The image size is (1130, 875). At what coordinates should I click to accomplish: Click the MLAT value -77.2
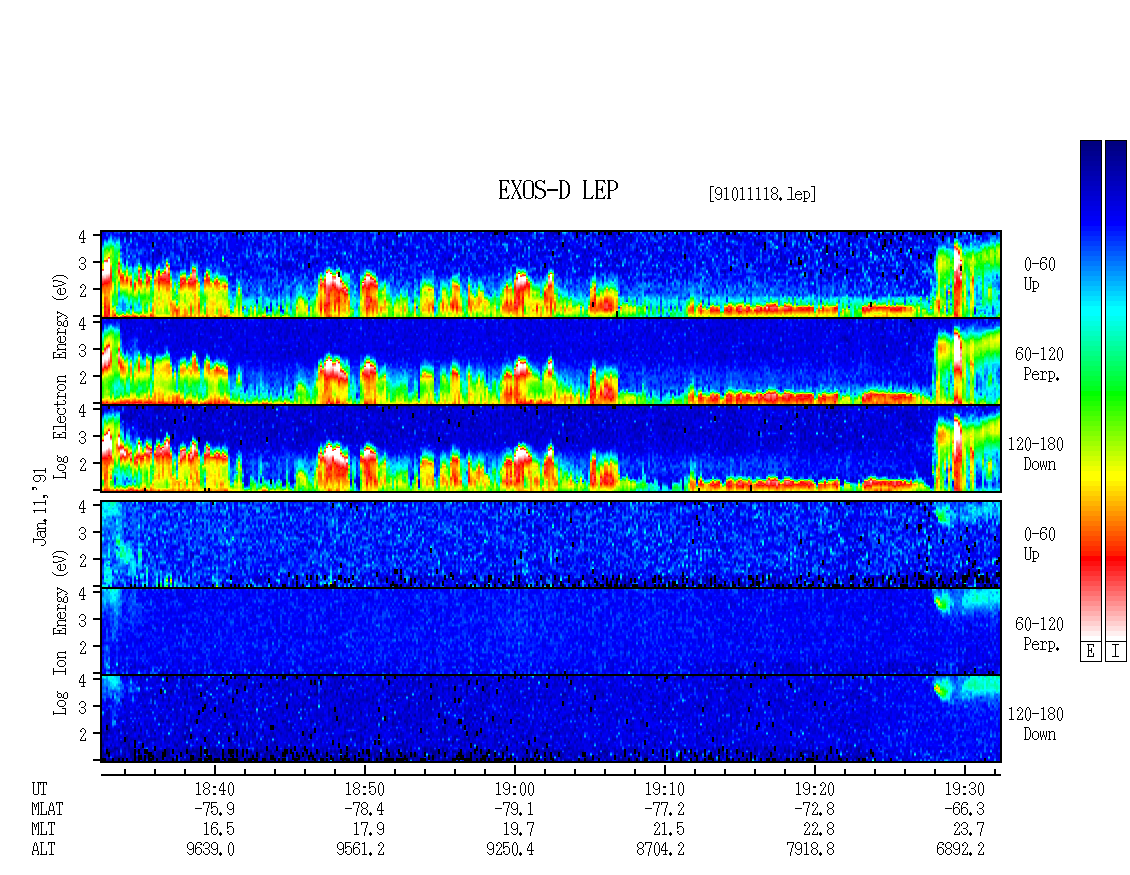(x=664, y=809)
